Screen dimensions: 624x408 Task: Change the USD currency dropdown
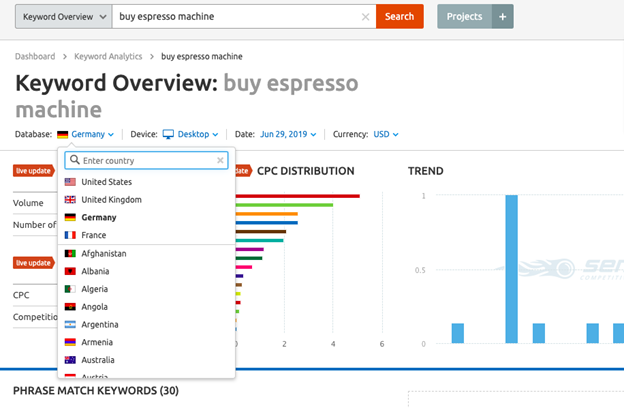pyautogui.click(x=386, y=134)
